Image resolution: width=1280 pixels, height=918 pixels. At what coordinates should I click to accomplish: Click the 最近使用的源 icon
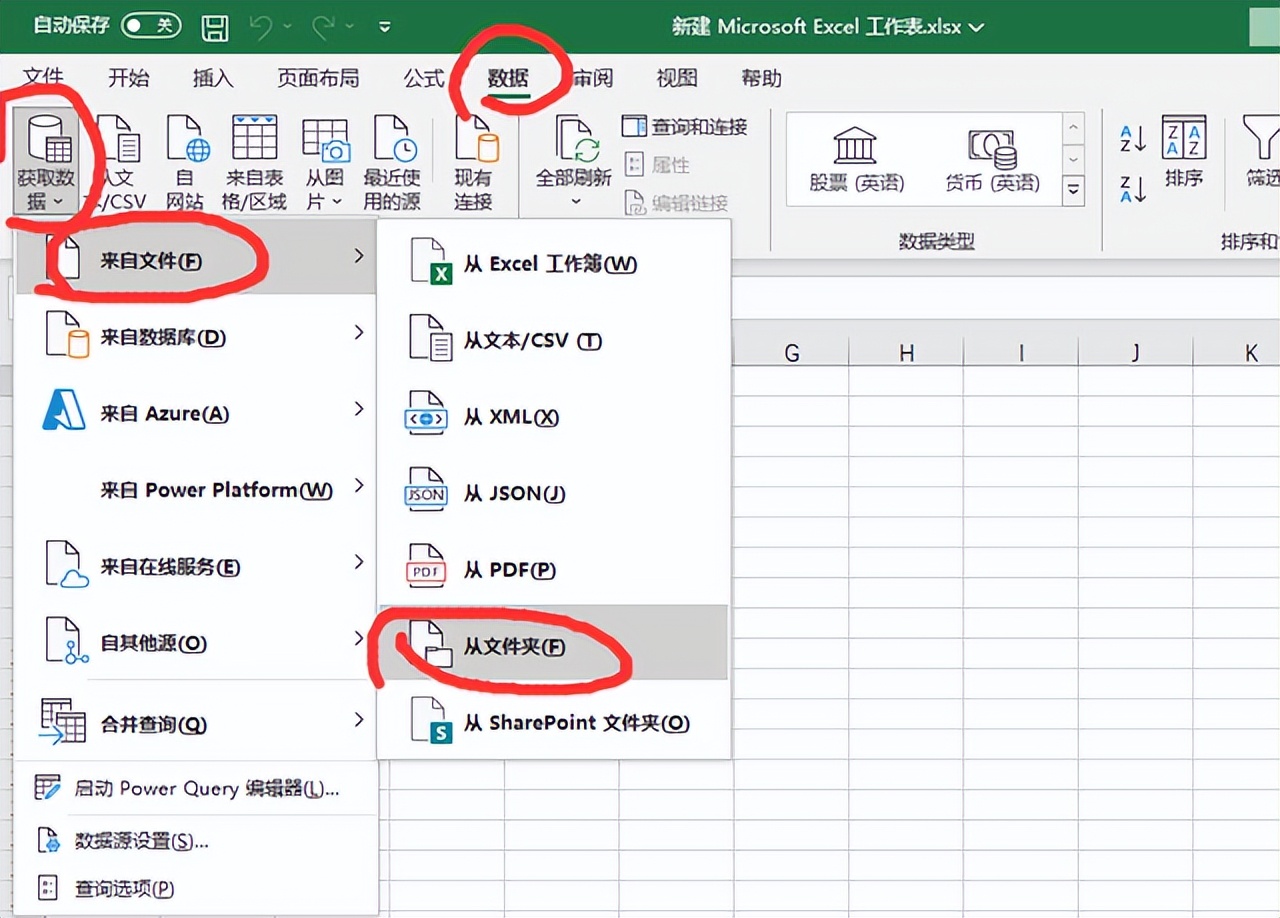pos(394,139)
